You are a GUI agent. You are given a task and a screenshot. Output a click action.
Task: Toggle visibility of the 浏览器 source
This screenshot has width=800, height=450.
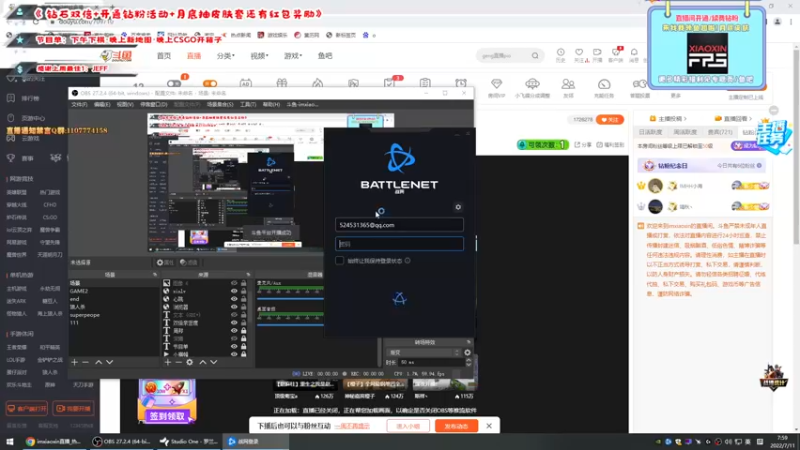pos(234,307)
